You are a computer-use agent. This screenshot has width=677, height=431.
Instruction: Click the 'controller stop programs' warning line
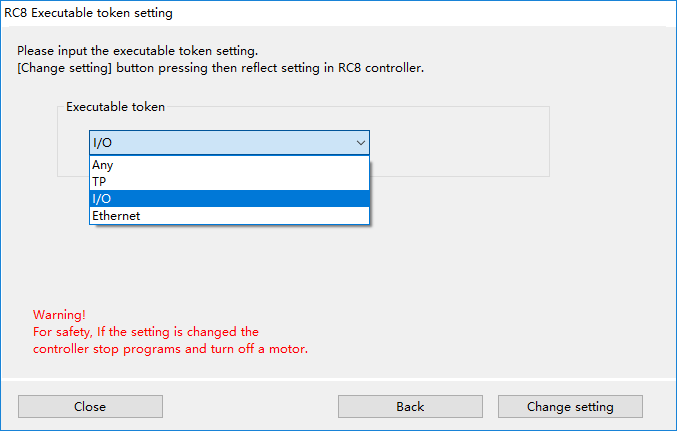pyautogui.click(x=171, y=349)
